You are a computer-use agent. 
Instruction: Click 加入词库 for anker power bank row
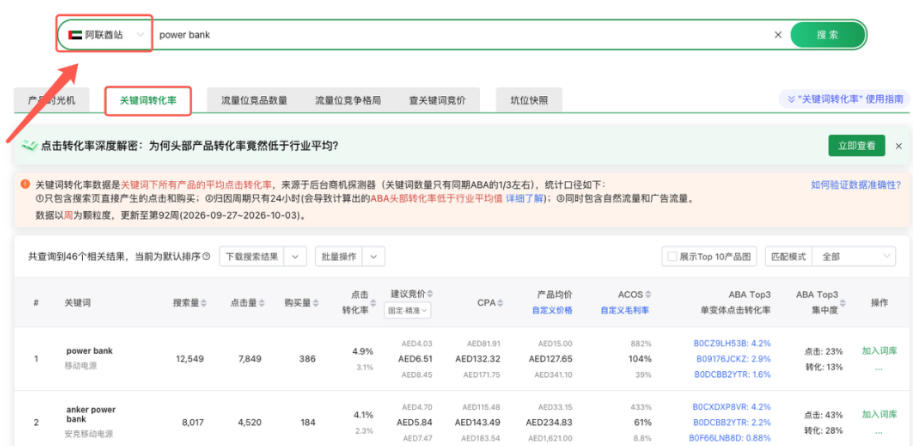tap(879, 415)
